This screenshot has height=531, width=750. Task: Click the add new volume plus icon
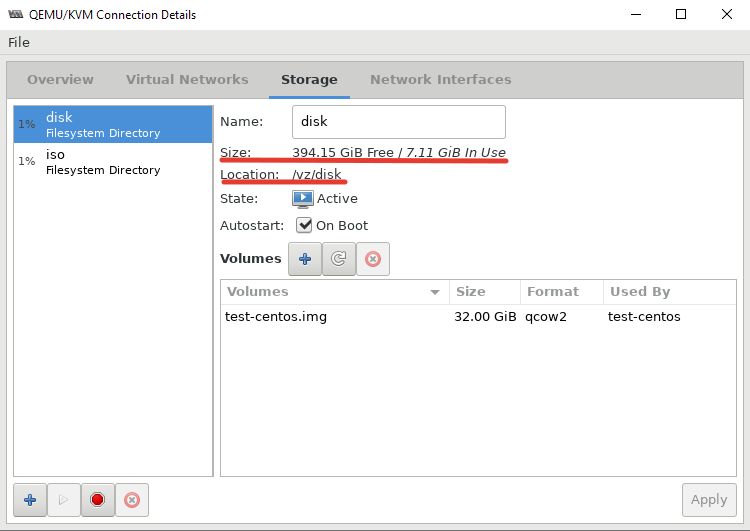coord(305,259)
